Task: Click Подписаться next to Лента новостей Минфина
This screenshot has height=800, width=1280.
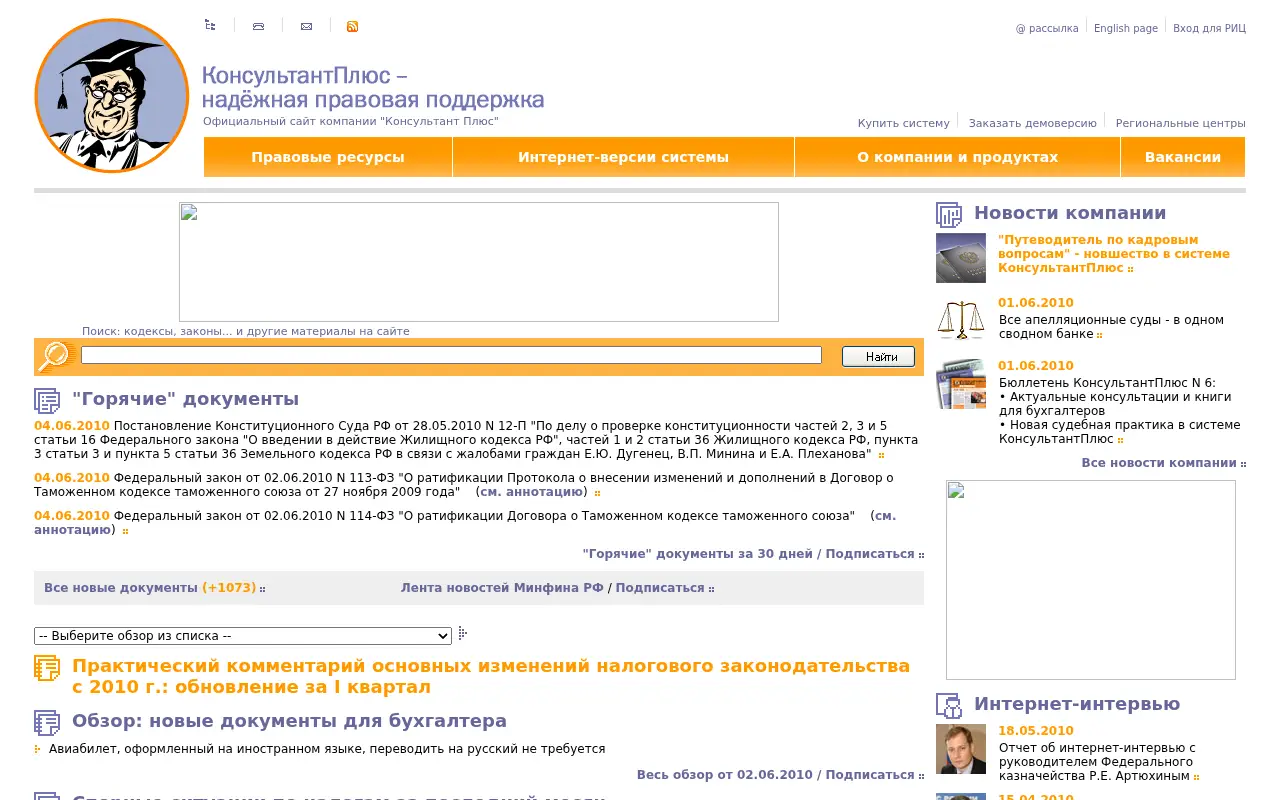Action: (660, 588)
